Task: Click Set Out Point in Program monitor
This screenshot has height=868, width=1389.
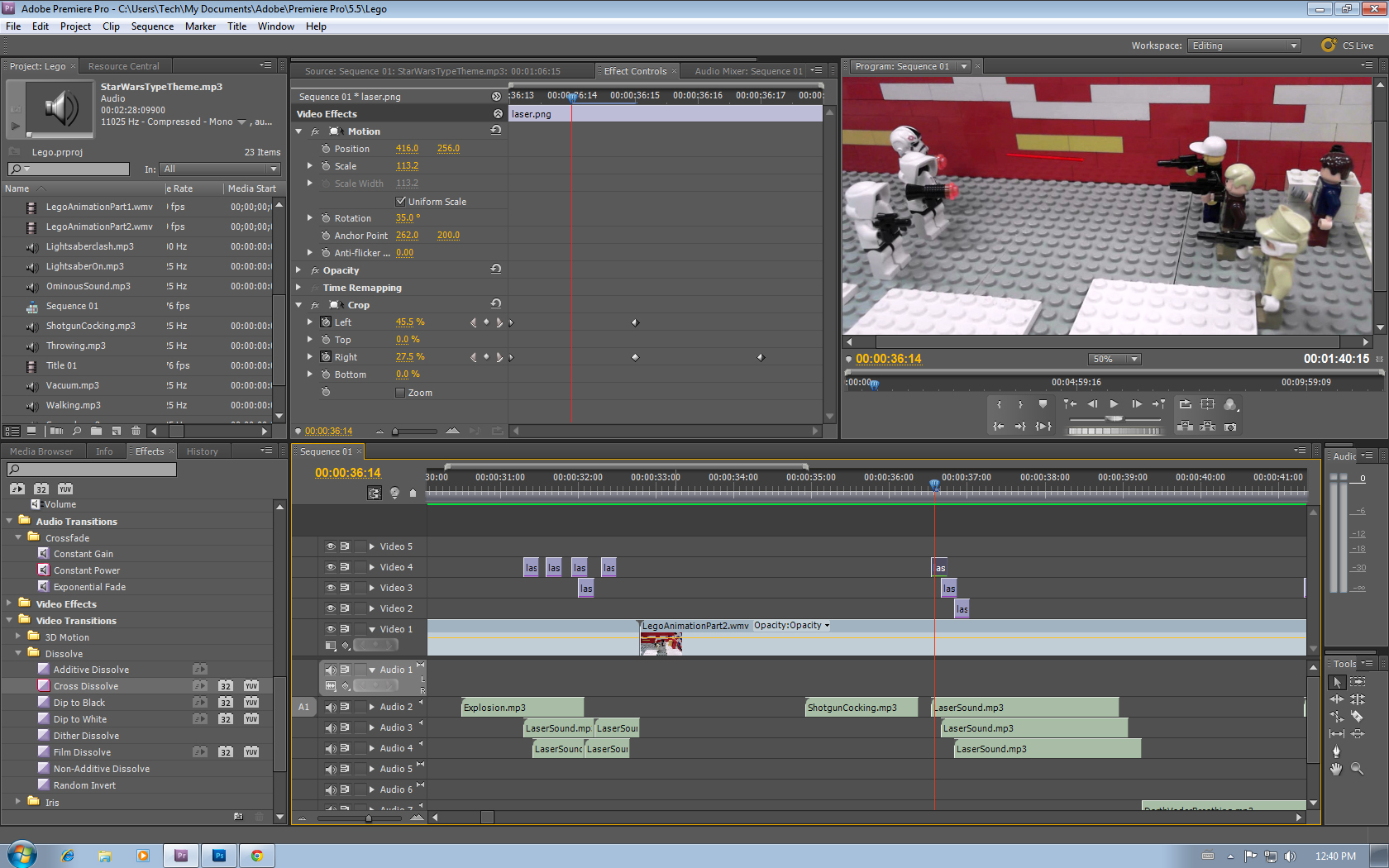Action: 1021,404
